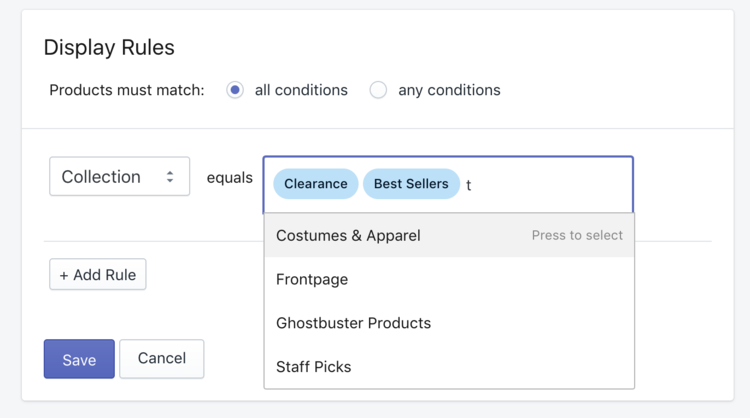750x418 pixels.
Task: Choose Costumes & Apparel from suggestions
Action: (x=348, y=236)
